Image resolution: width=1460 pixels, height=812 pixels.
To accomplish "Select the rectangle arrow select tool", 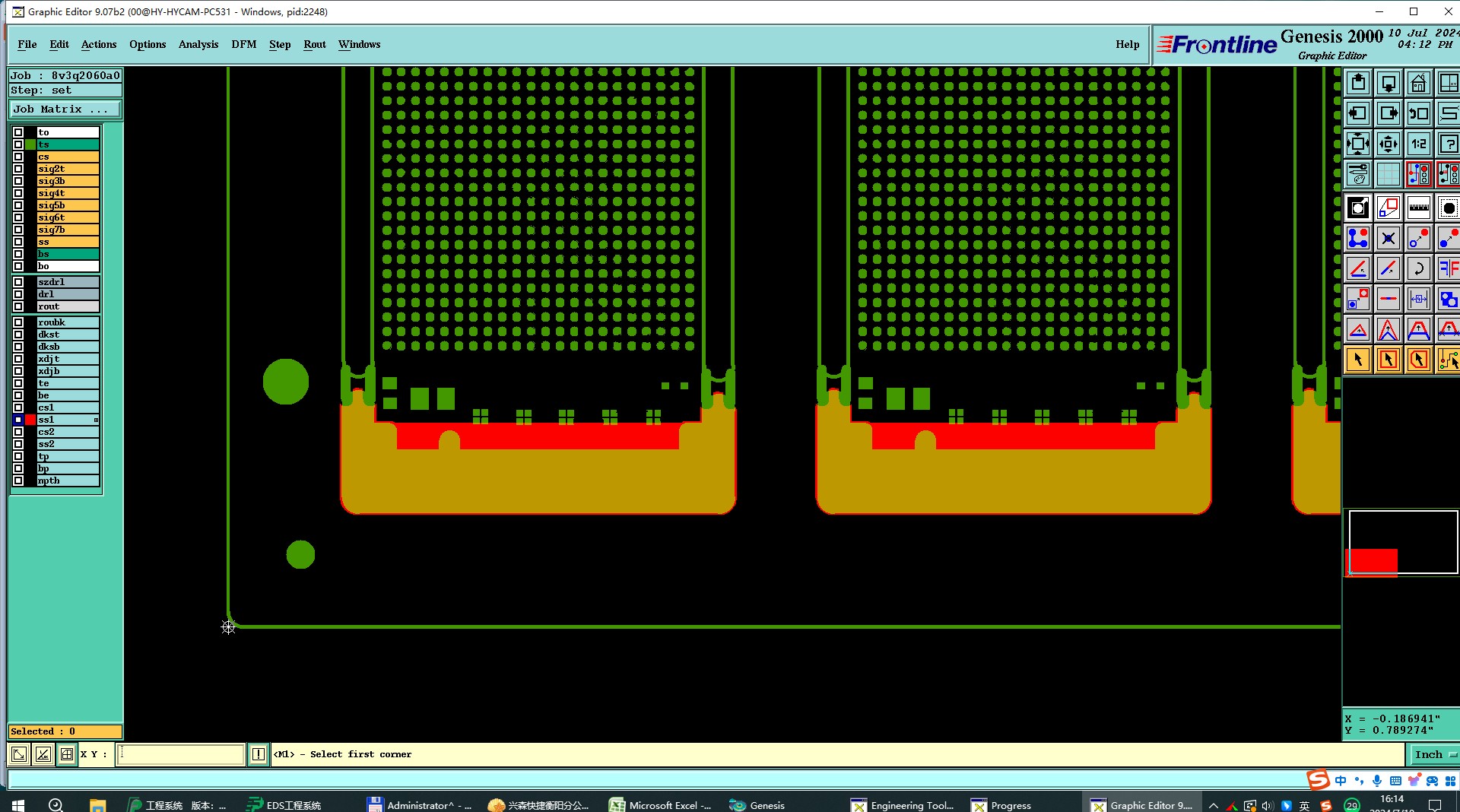I will pos(1389,360).
